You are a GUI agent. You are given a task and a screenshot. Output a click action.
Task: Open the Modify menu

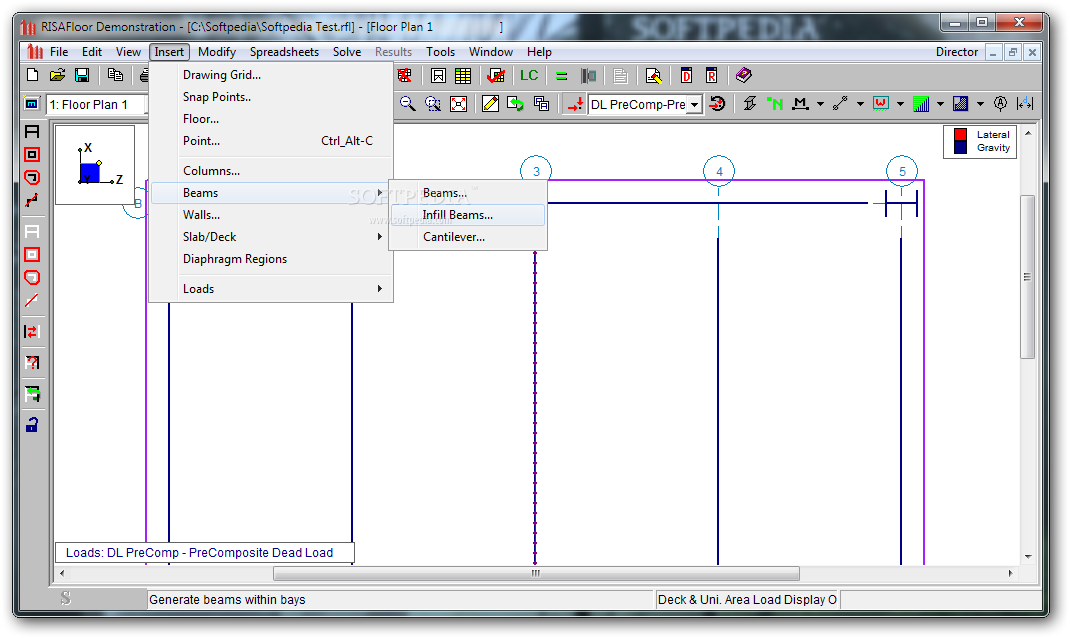pyautogui.click(x=217, y=52)
